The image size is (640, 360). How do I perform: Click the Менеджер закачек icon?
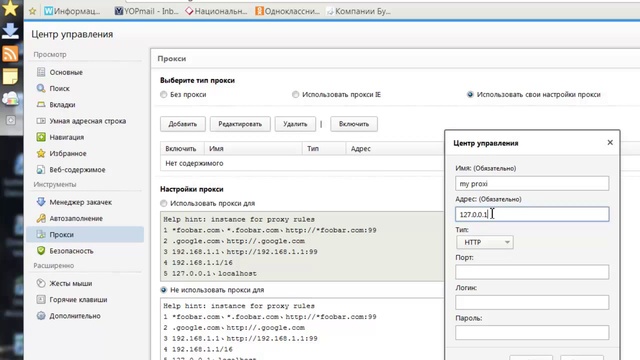click(x=41, y=202)
